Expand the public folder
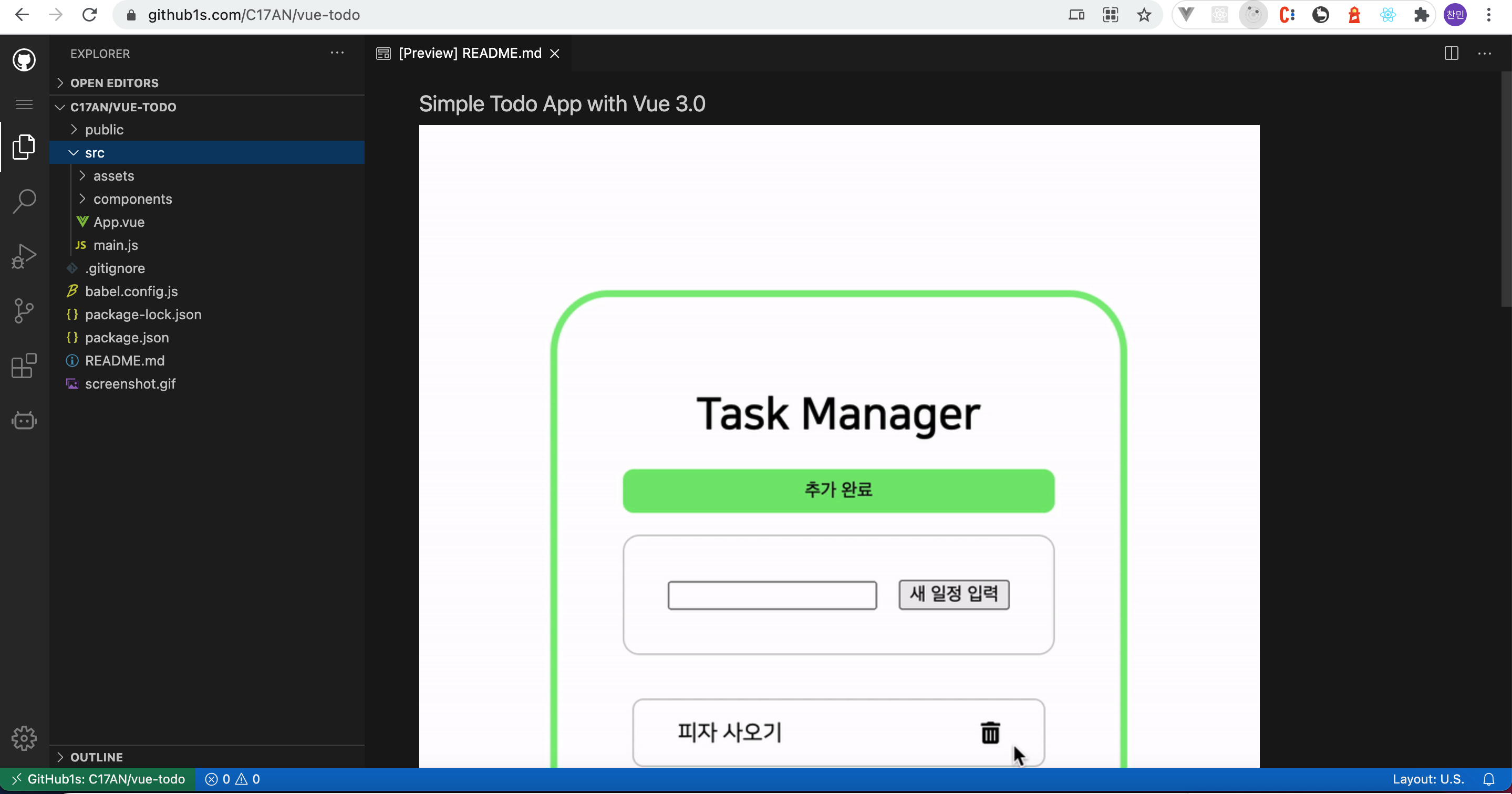The width and height of the screenshot is (1512, 794). coord(103,129)
